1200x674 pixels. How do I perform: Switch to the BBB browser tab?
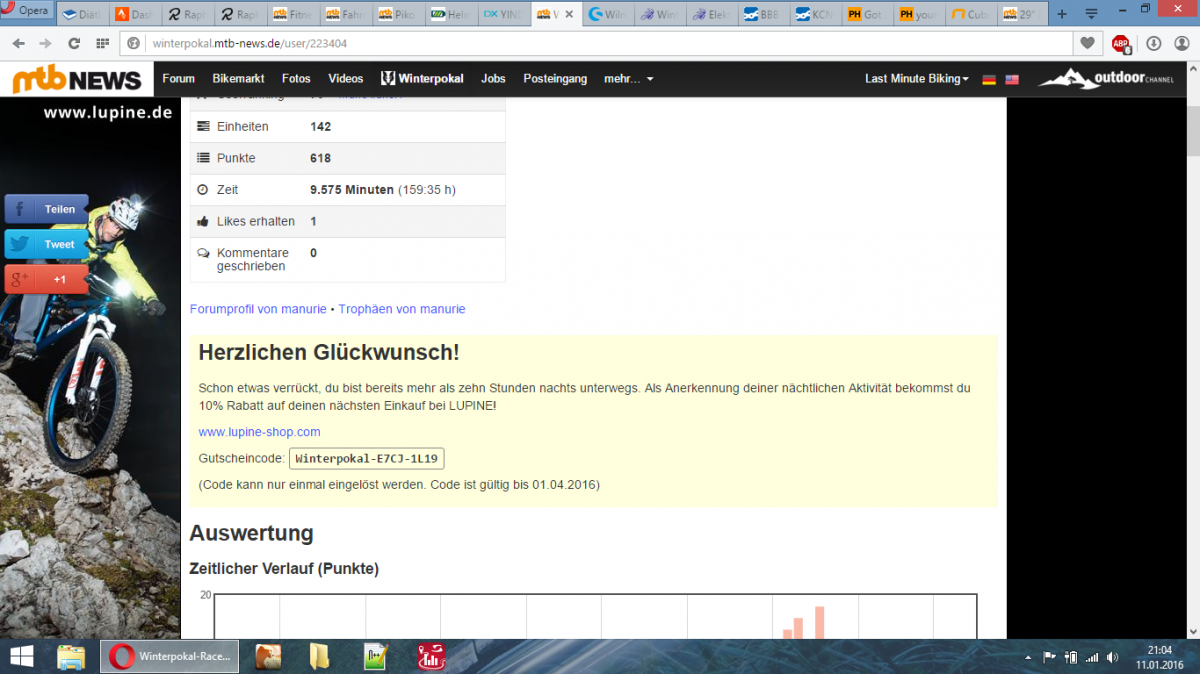tap(766, 15)
